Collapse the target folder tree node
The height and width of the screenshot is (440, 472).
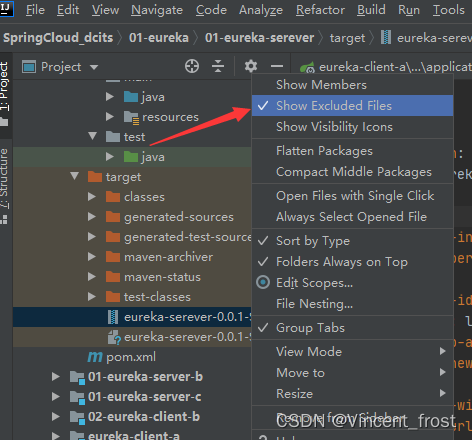[x=75, y=176]
